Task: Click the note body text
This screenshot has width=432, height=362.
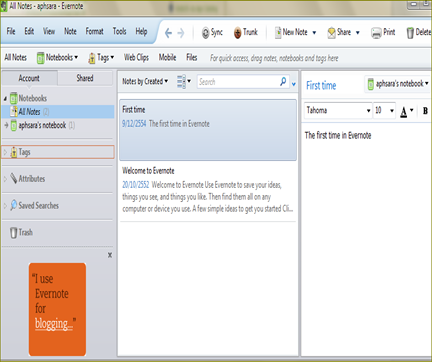Action: pyautogui.click(x=338, y=135)
